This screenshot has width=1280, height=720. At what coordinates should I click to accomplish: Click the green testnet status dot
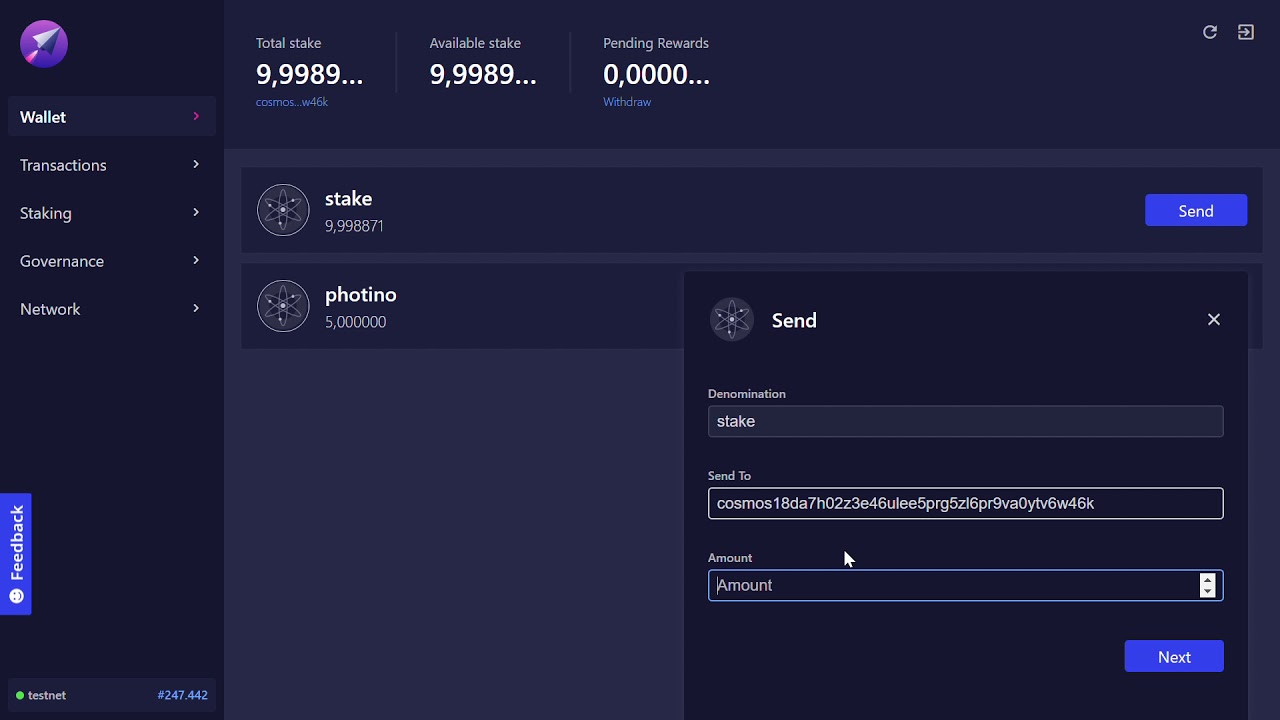(x=20, y=695)
